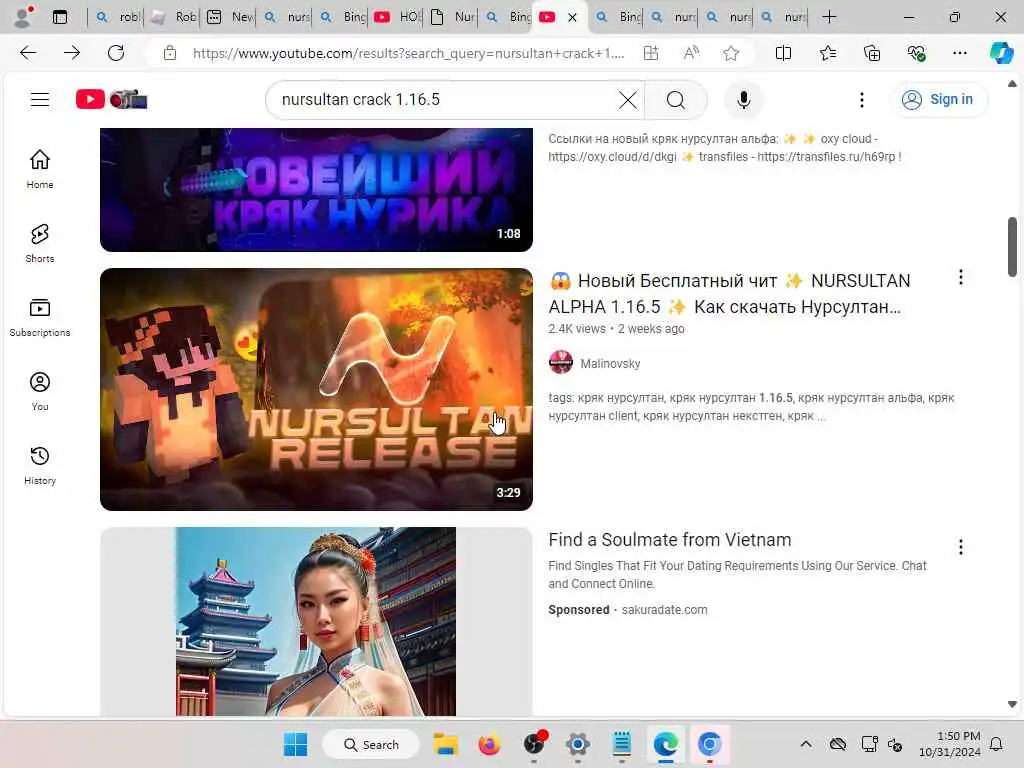
Task: Open History in the sidebar
Action: pos(40,465)
